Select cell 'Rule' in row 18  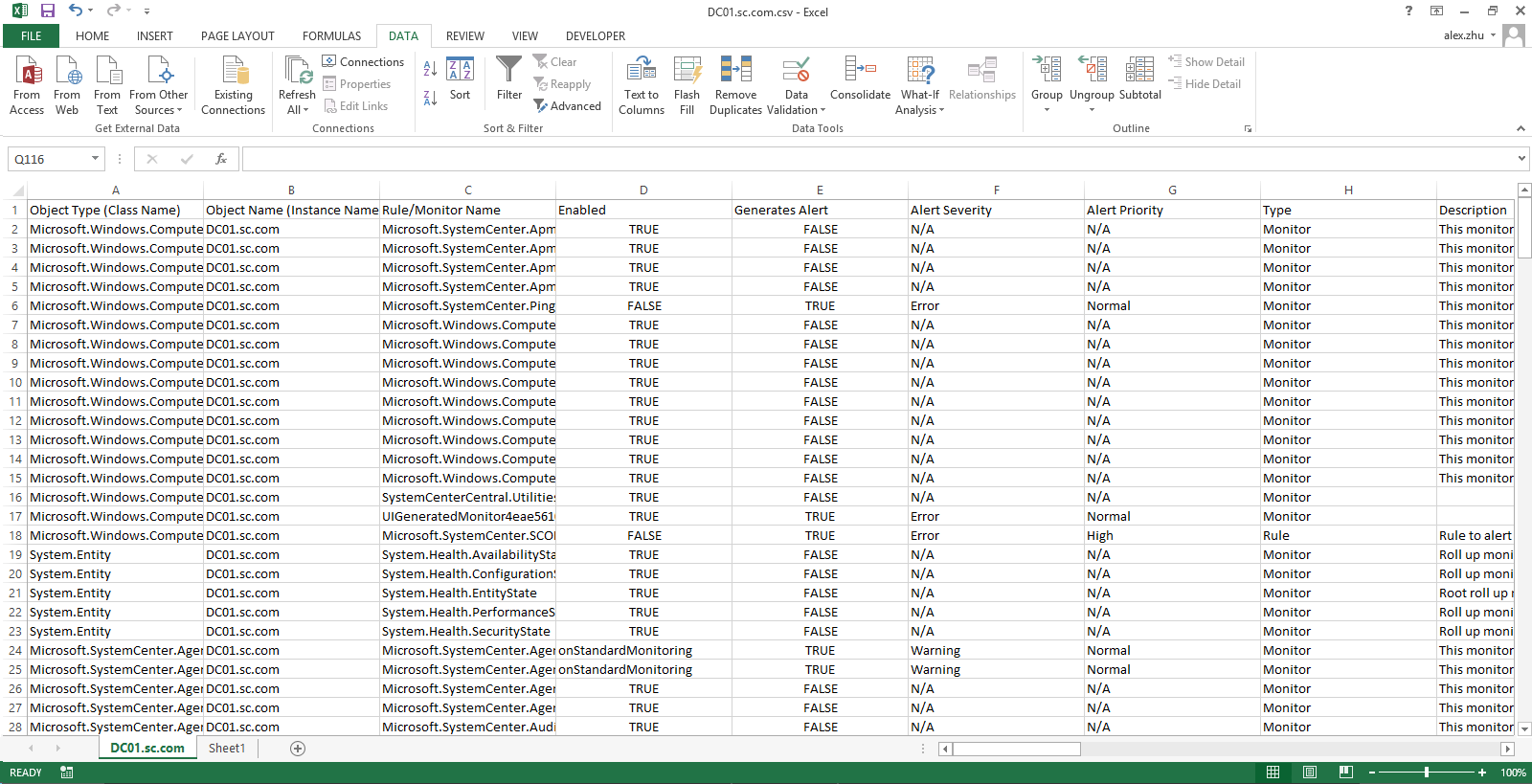[1348, 535]
